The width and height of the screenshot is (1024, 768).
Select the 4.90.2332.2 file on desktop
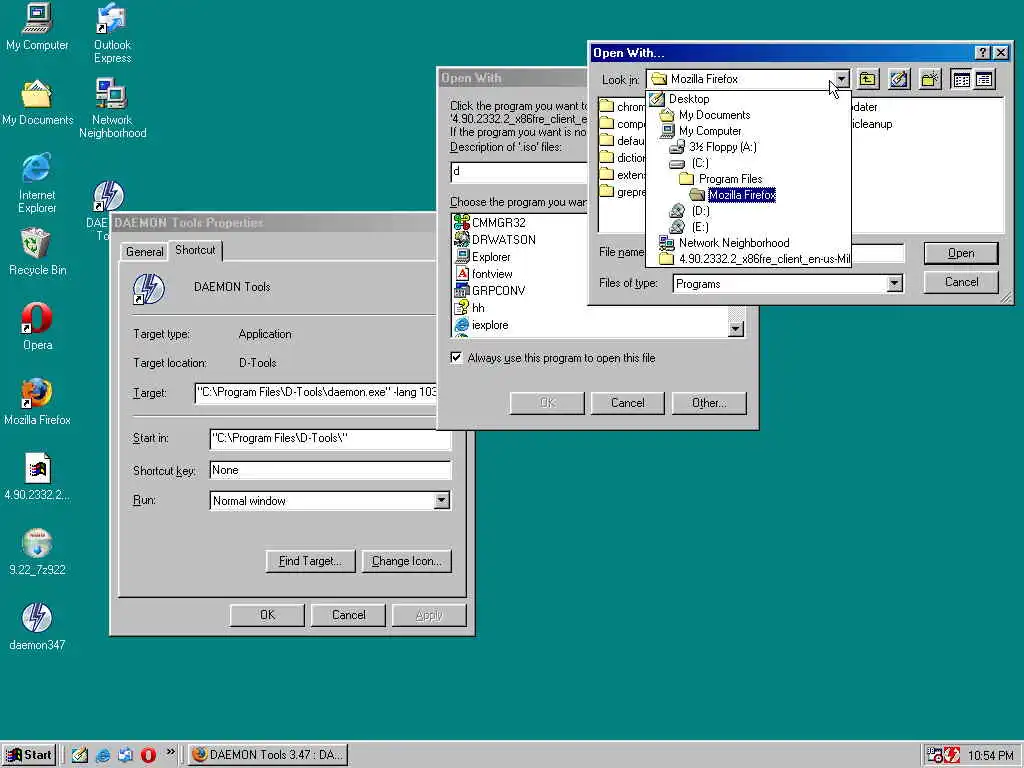(x=37, y=477)
